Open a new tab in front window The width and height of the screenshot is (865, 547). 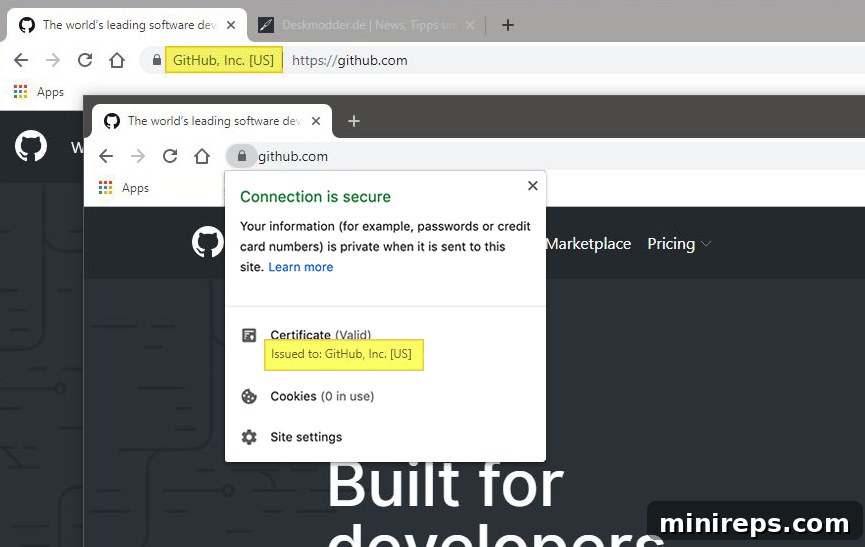[354, 121]
